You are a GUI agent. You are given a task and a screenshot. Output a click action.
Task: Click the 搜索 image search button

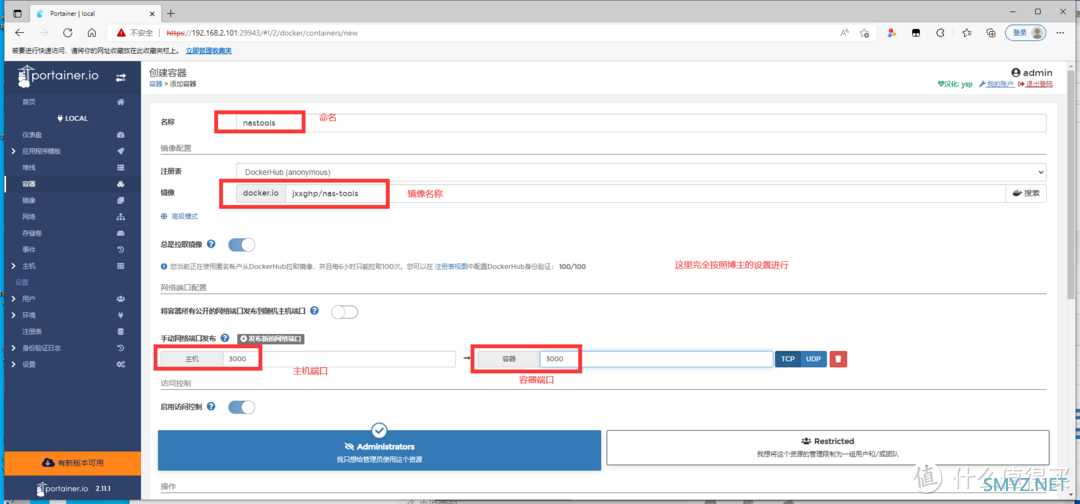[1026, 193]
